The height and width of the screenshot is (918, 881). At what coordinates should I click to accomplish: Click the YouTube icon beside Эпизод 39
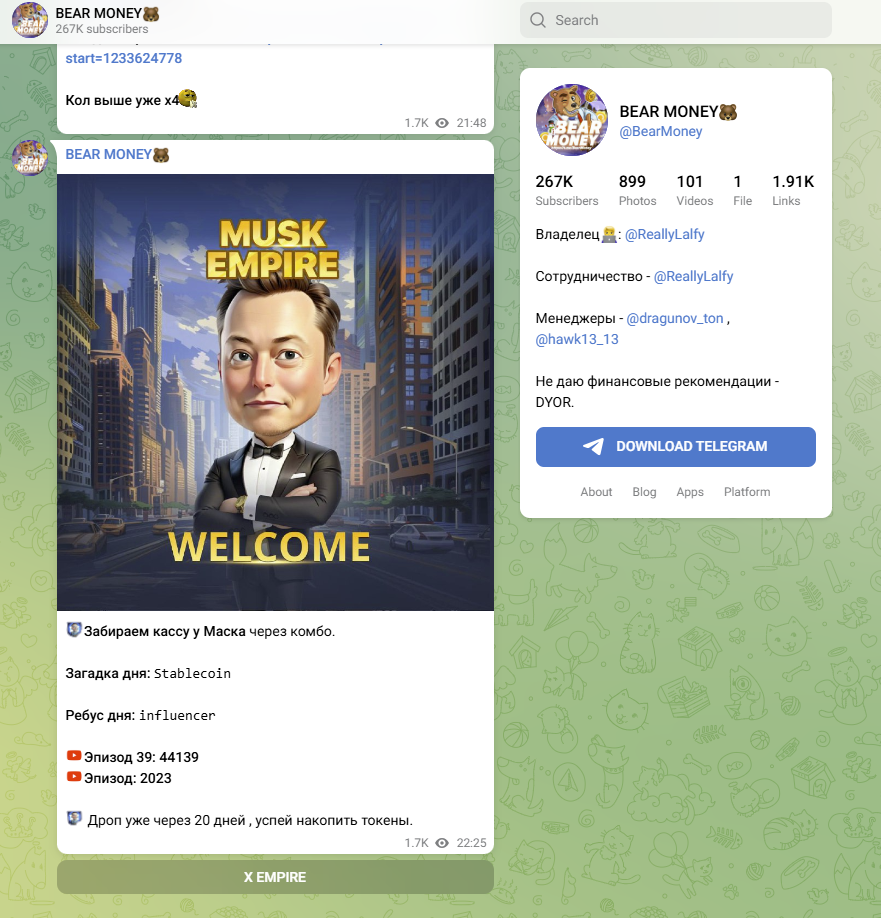(74, 756)
